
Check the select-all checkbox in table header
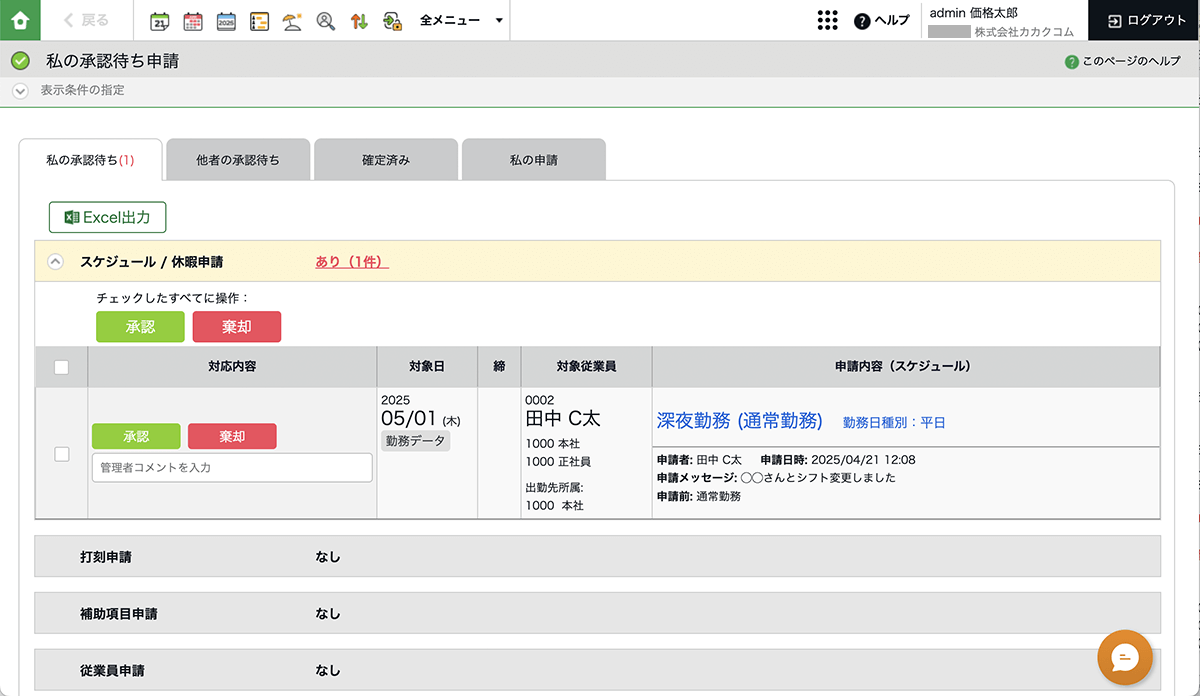pos(61,367)
